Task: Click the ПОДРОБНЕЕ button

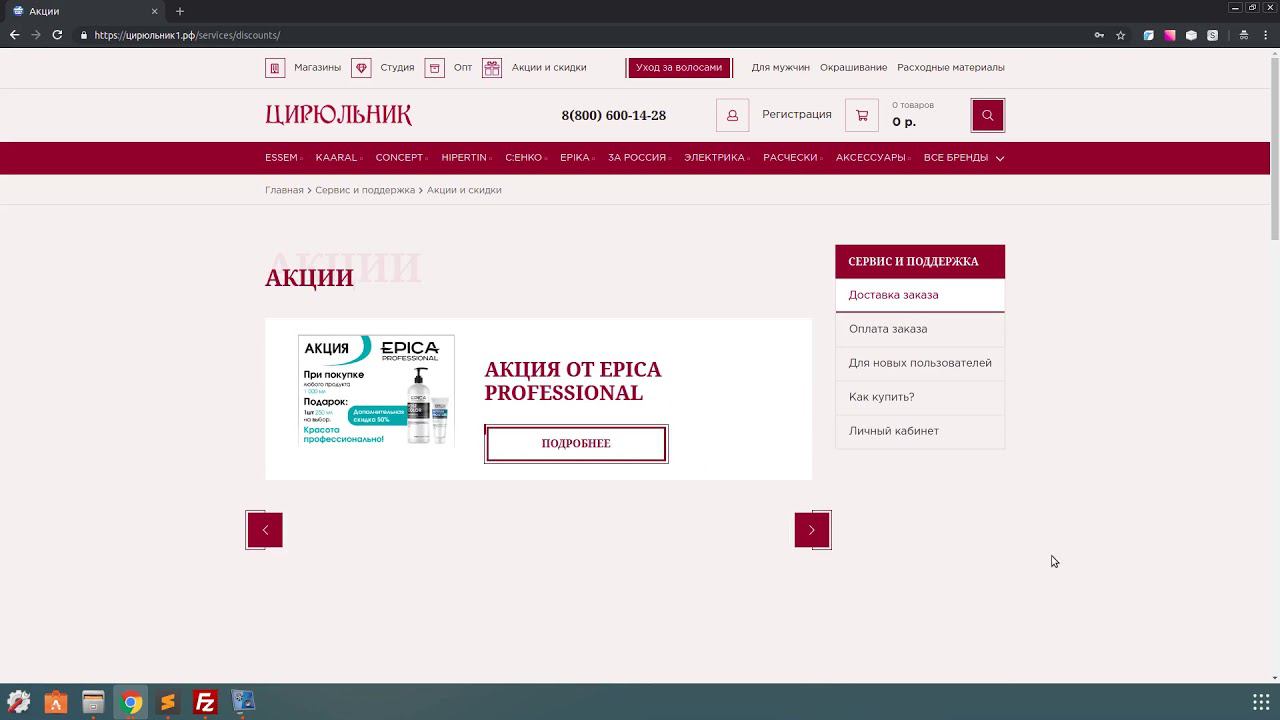Action: click(x=576, y=444)
